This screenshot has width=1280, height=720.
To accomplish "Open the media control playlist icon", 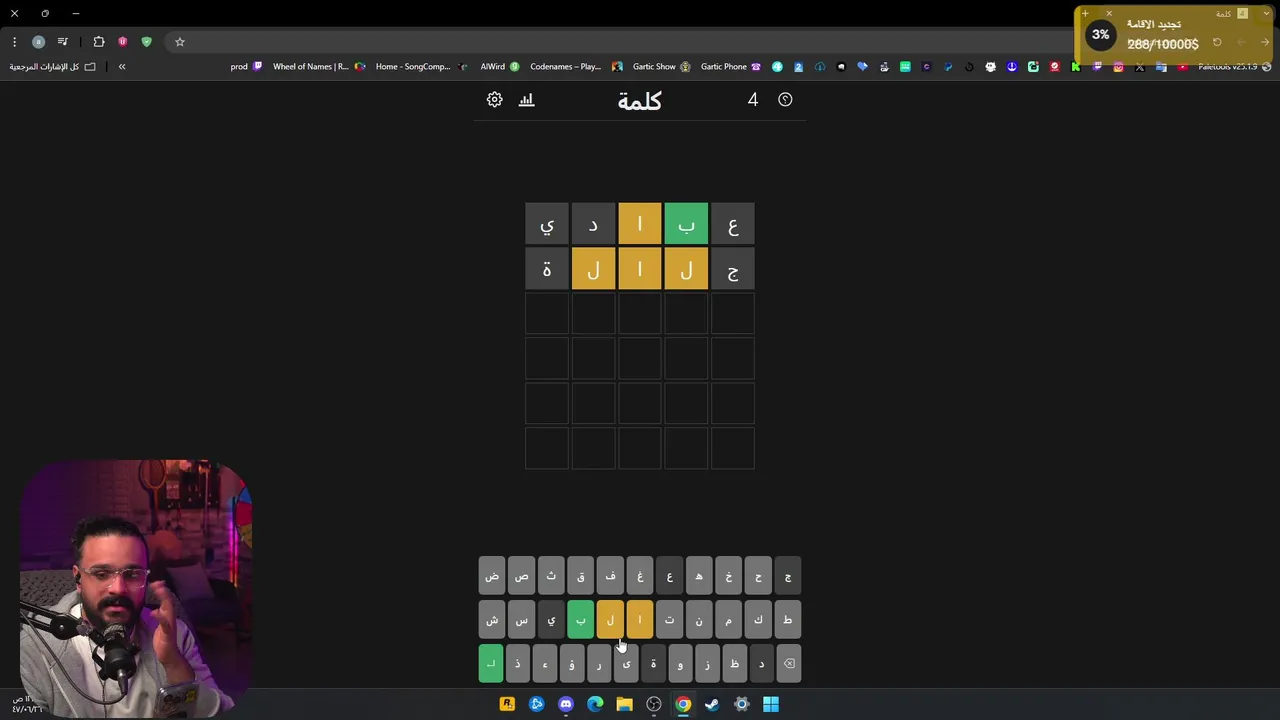I will pyautogui.click(x=62, y=42).
